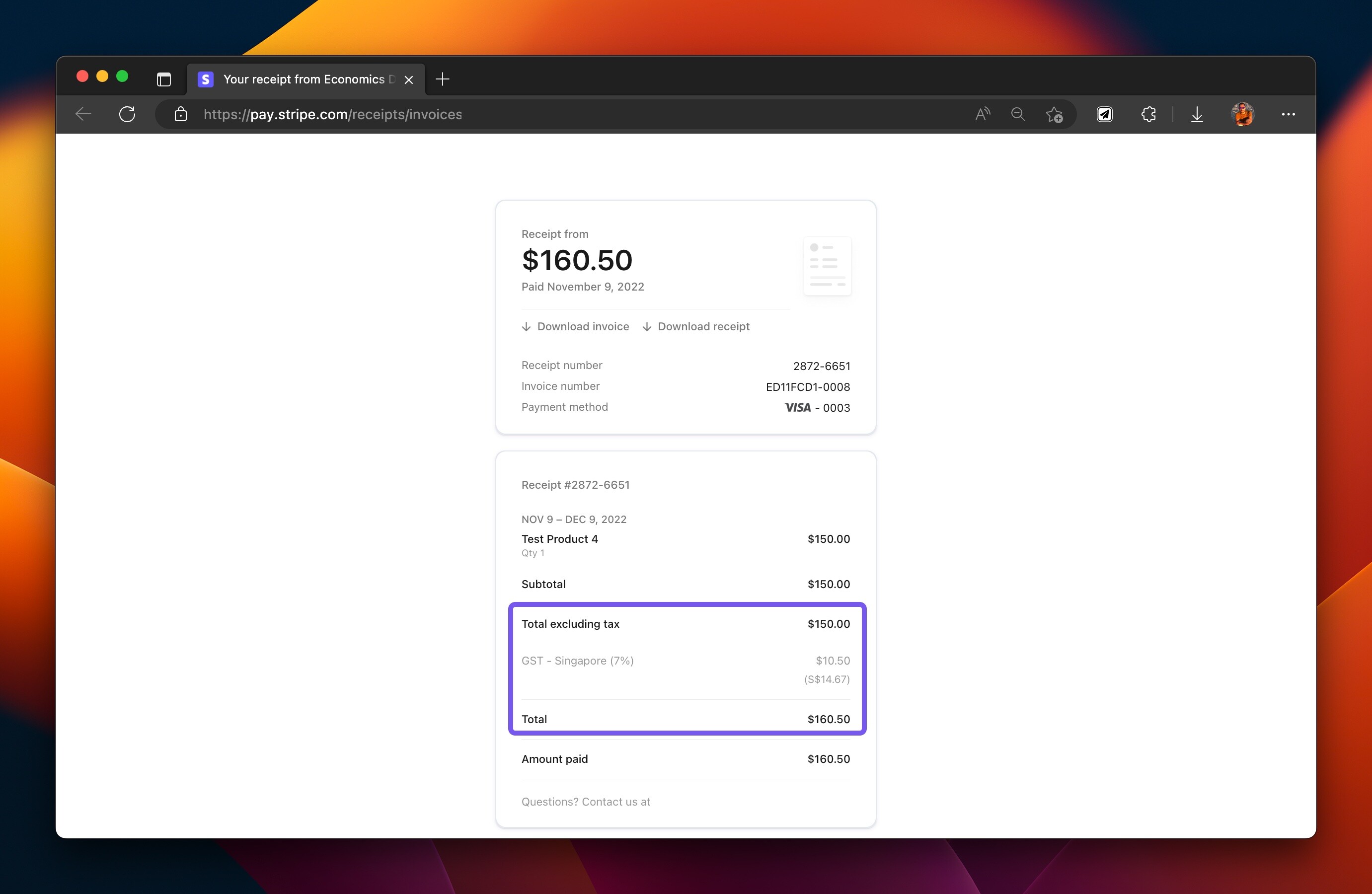This screenshot has height=894, width=1372.
Task: Click the Stripe favicon on the tab
Action: tap(205, 79)
